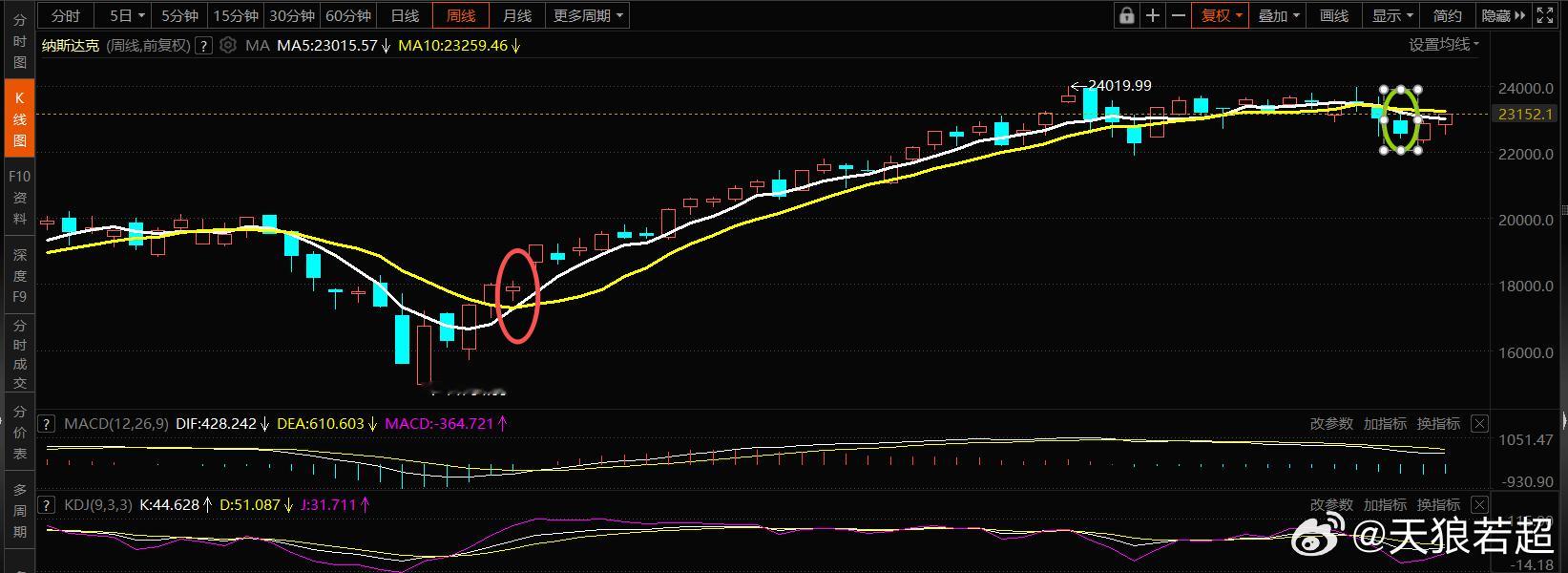The height and width of the screenshot is (573, 1568).
Task: Click 换指标 in the KDJ panel
Action: 1438,504
